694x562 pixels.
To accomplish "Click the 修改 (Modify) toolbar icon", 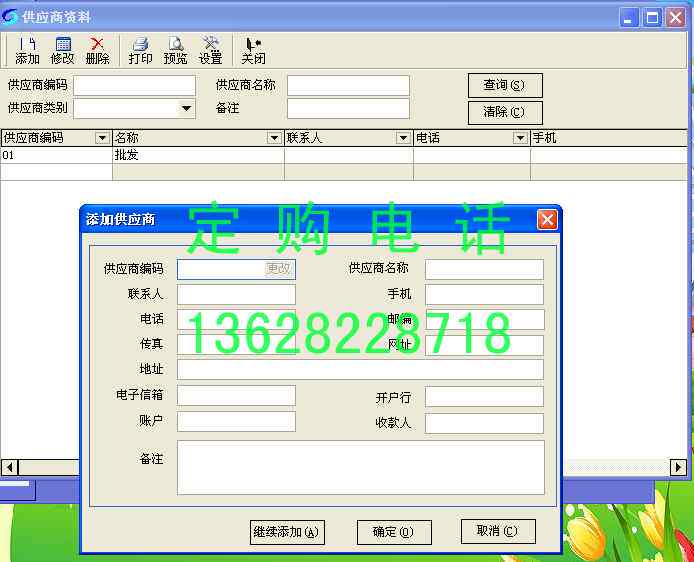I will 62,50.
